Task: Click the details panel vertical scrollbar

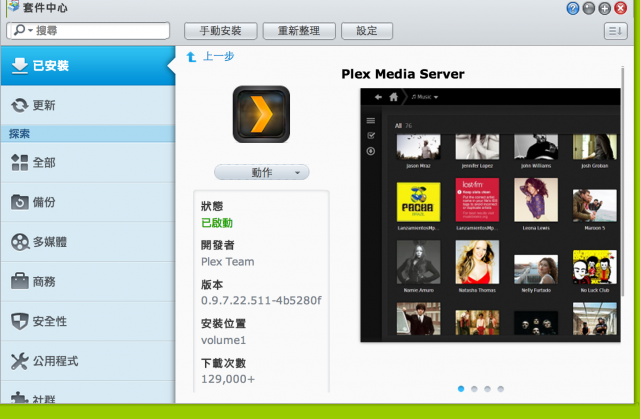Action: [x=622, y=181]
